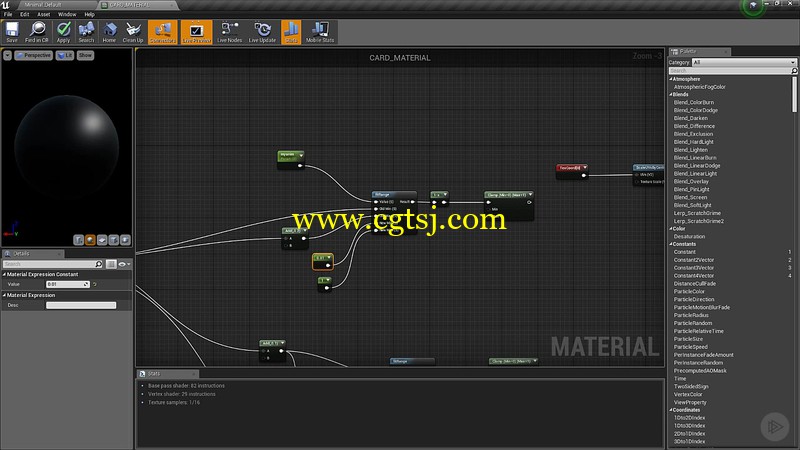Click the Show button in viewport
Screen dimensions: 800x450
tap(85, 55)
